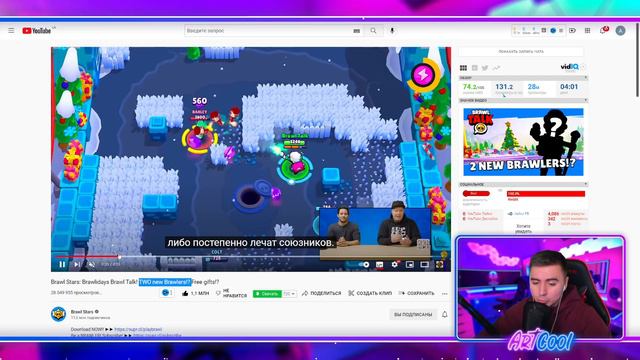Like the video with the thumbs-up
This screenshot has height=360, width=640.
click(x=195, y=293)
